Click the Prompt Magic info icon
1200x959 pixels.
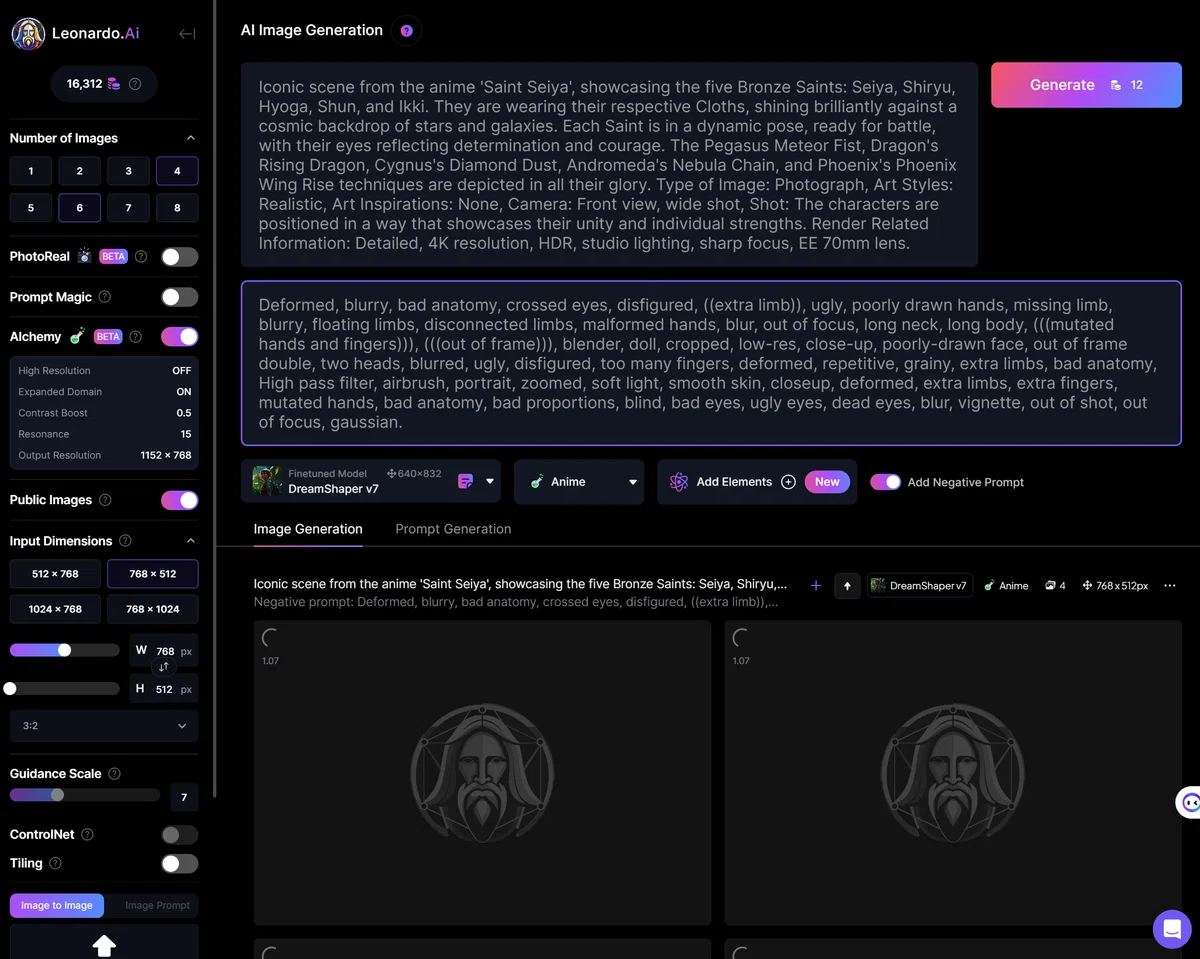(x=105, y=297)
